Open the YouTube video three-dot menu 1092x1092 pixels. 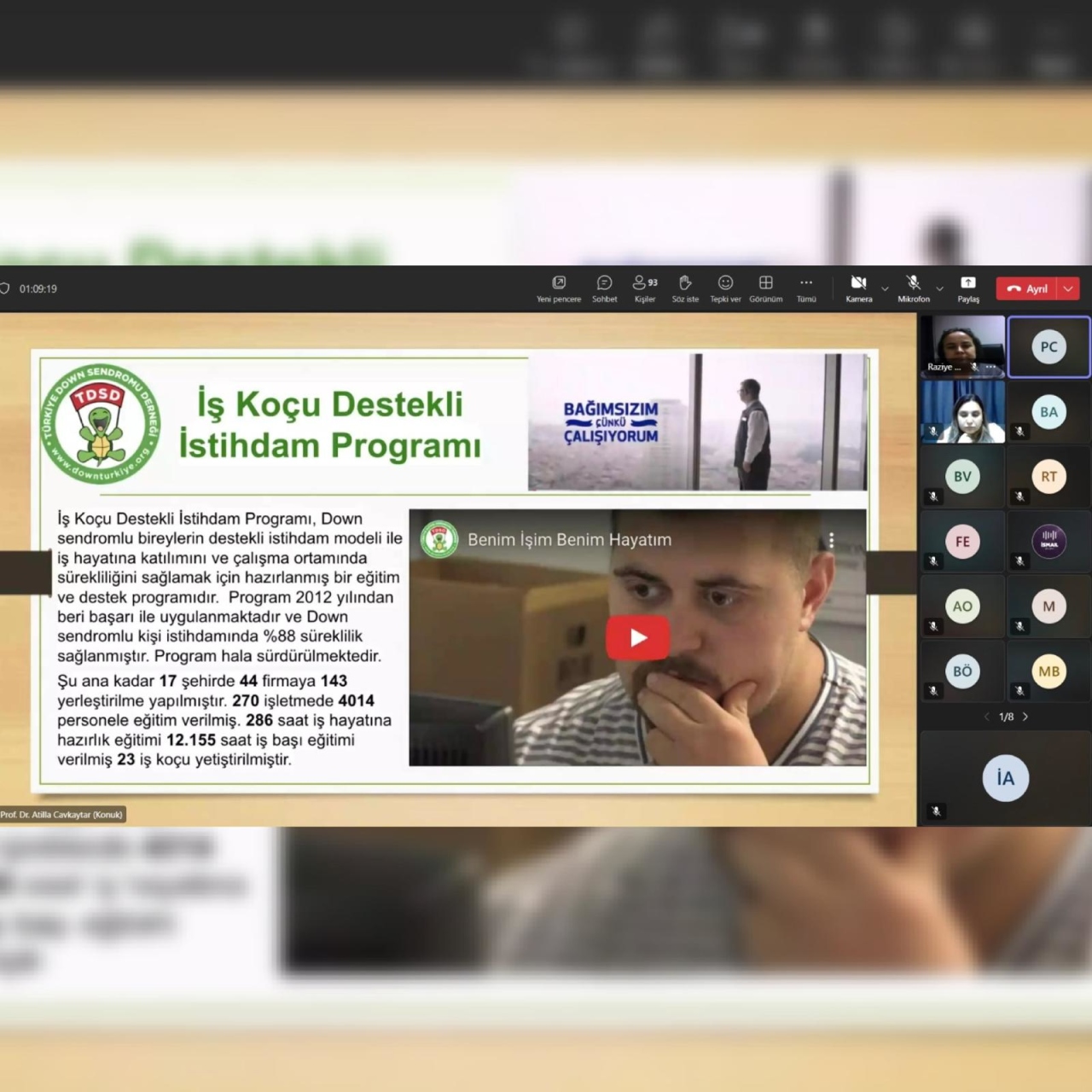point(831,540)
